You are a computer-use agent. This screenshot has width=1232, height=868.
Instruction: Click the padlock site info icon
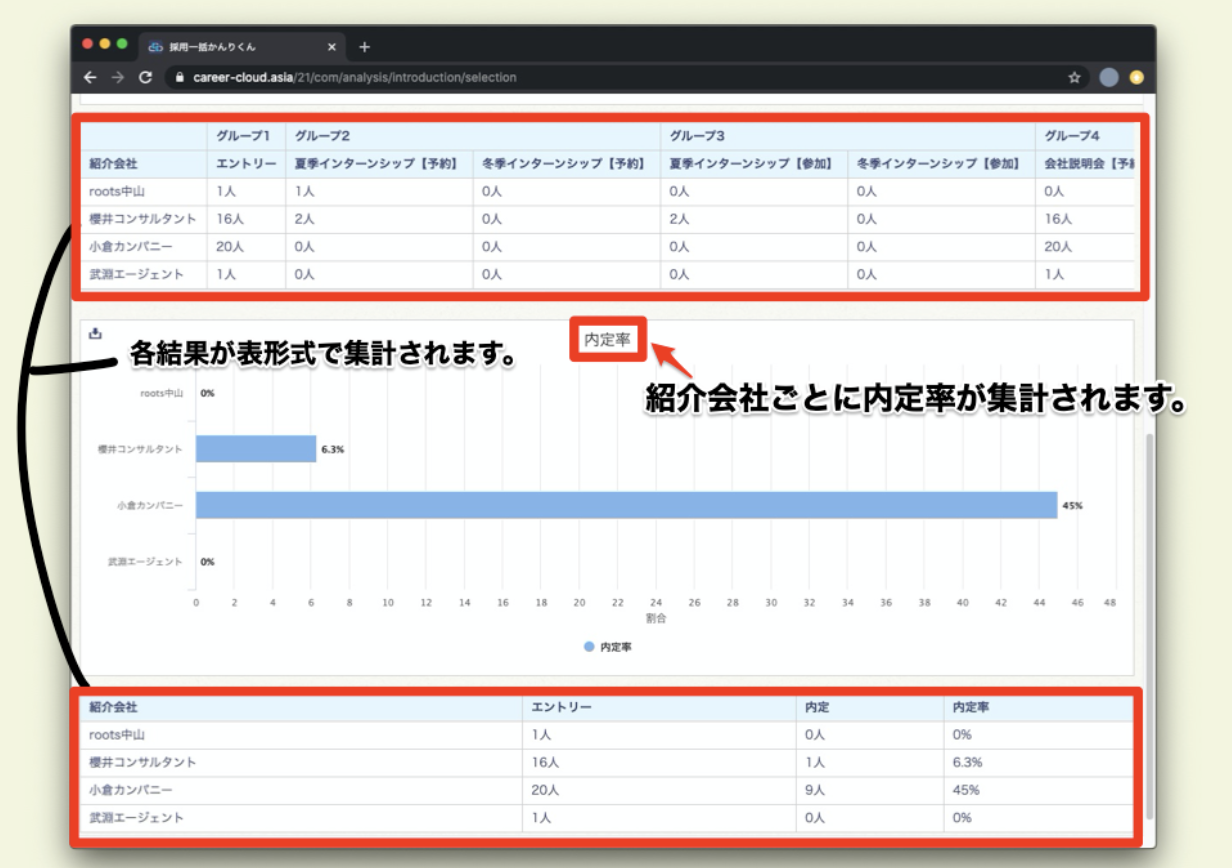click(x=177, y=77)
